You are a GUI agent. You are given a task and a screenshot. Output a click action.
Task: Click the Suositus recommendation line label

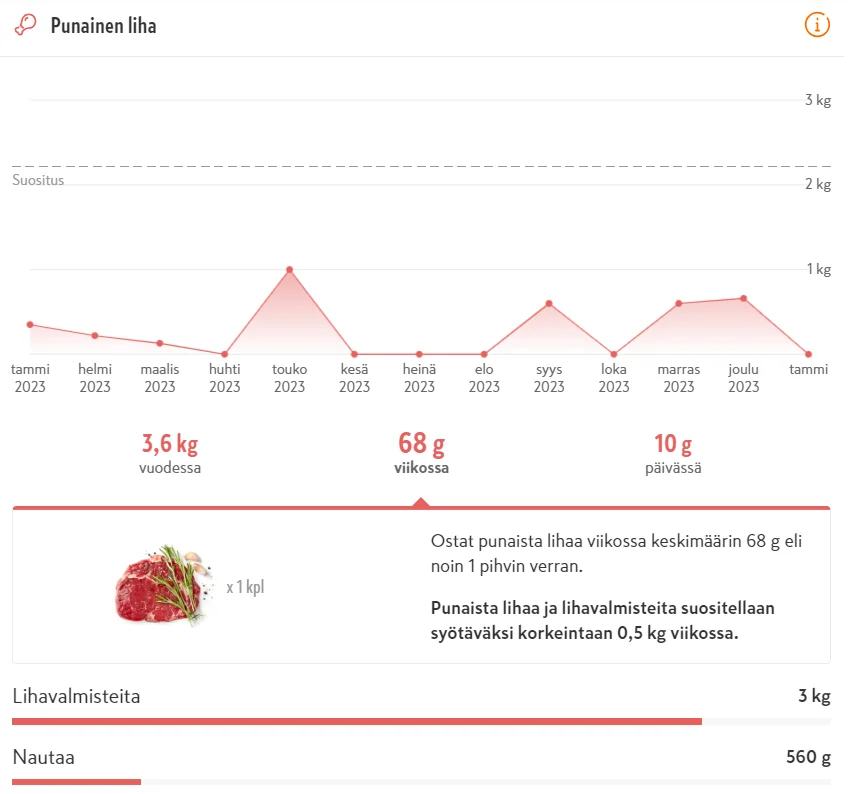coord(38,181)
